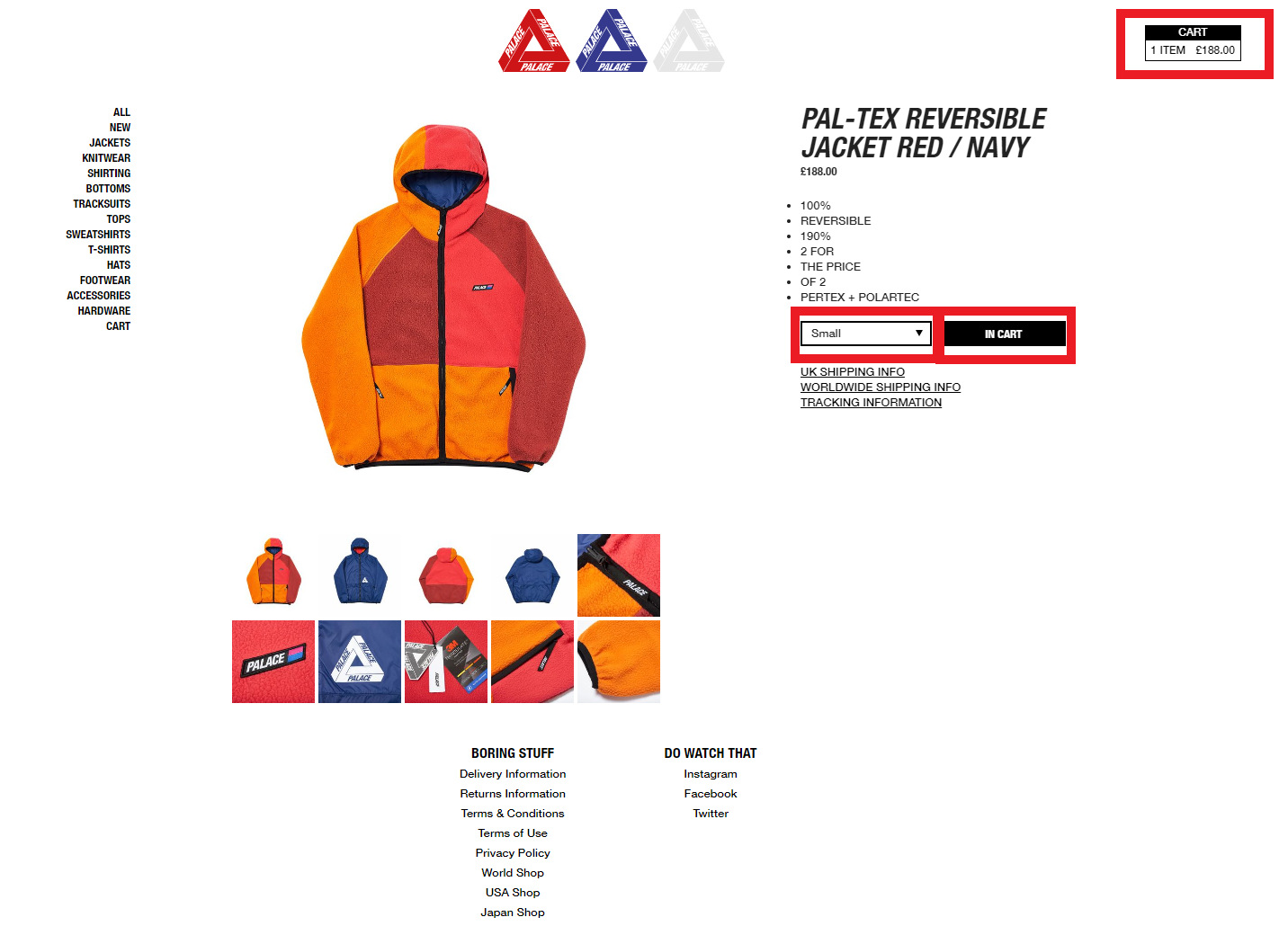Screen dimensions: 1288x935
Task: Select JACKETS in the sidebar menu
Action: (x=110, y=143)
